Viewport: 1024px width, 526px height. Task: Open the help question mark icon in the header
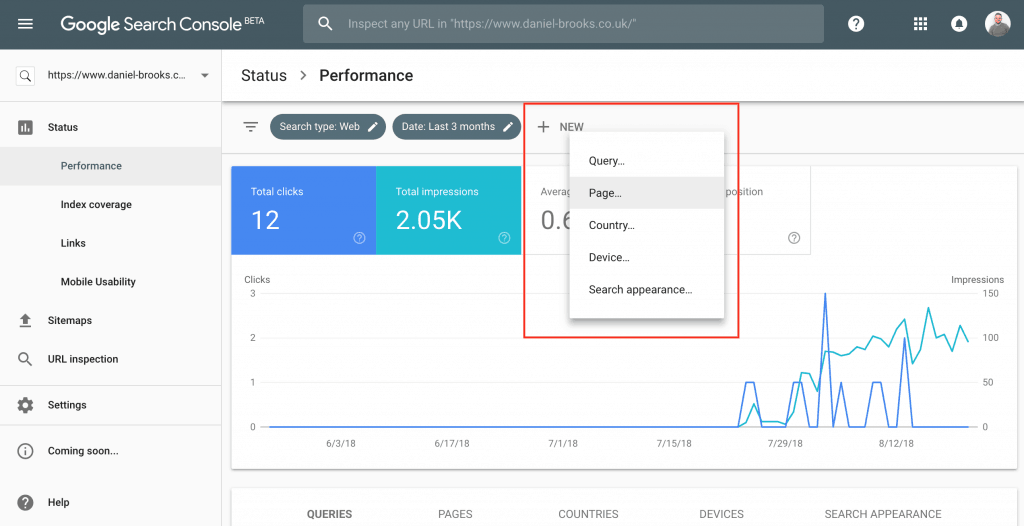click(x=856, y=24)
